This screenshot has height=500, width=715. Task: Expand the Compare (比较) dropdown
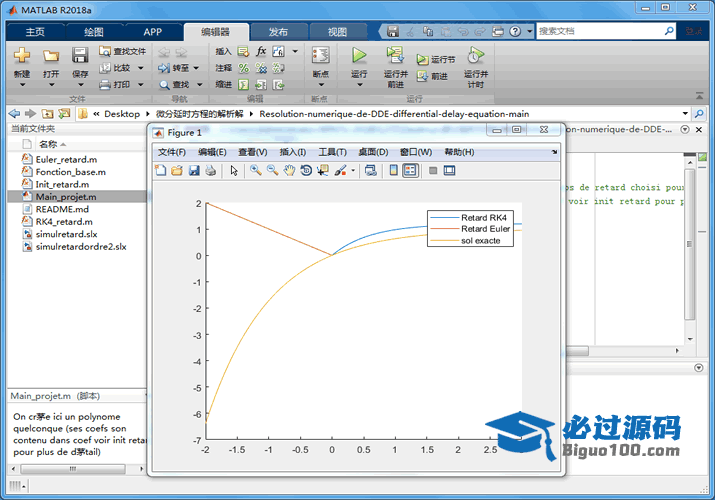[141, 68]
